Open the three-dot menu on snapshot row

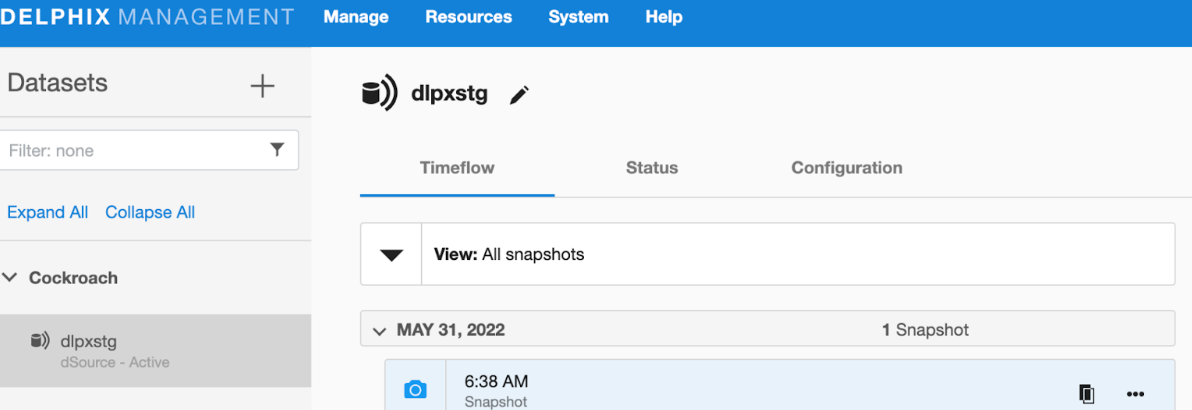(x=1135, y=394)
